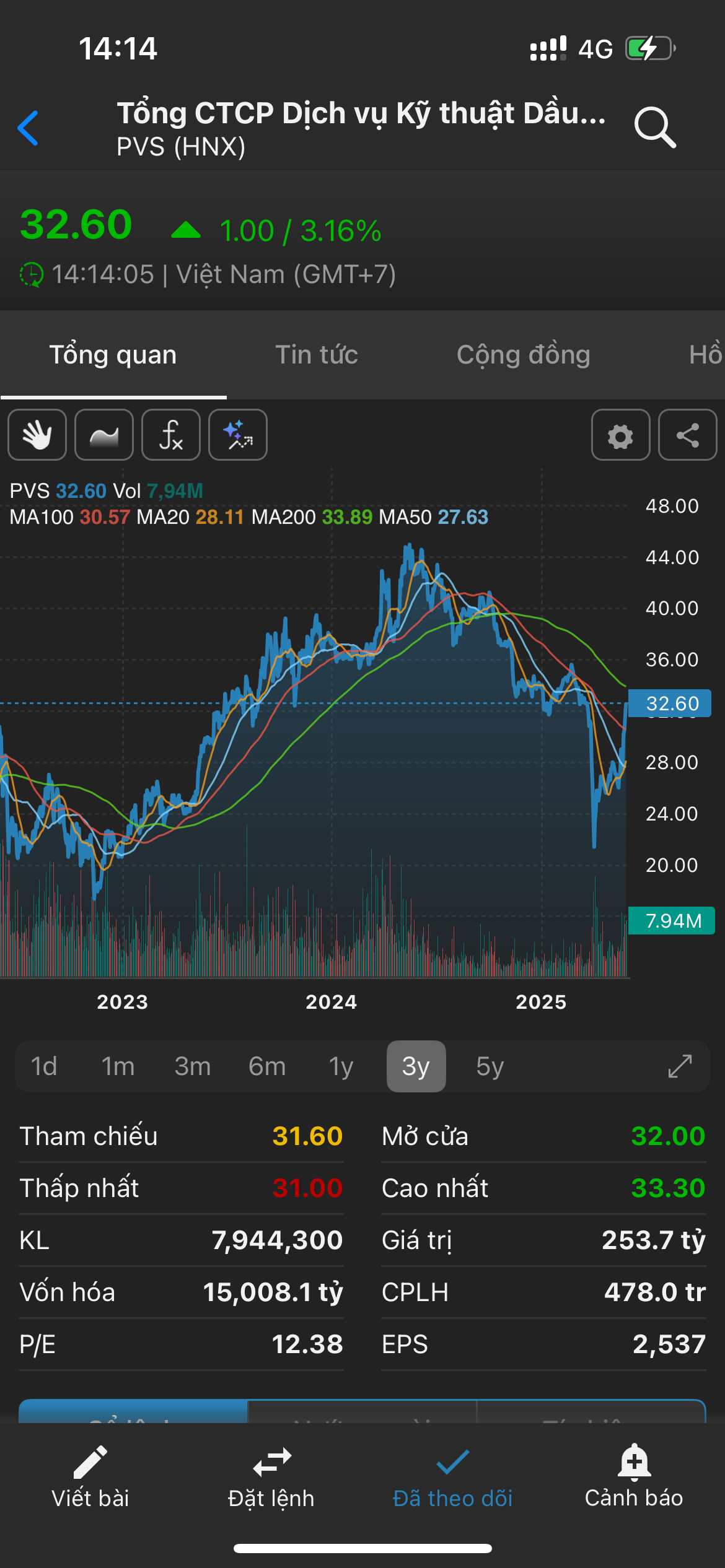Viewport: 725px width, 1568px height.
Task: Tap PVS (HNX) ticker subtitle
Action: click(181, 147)
